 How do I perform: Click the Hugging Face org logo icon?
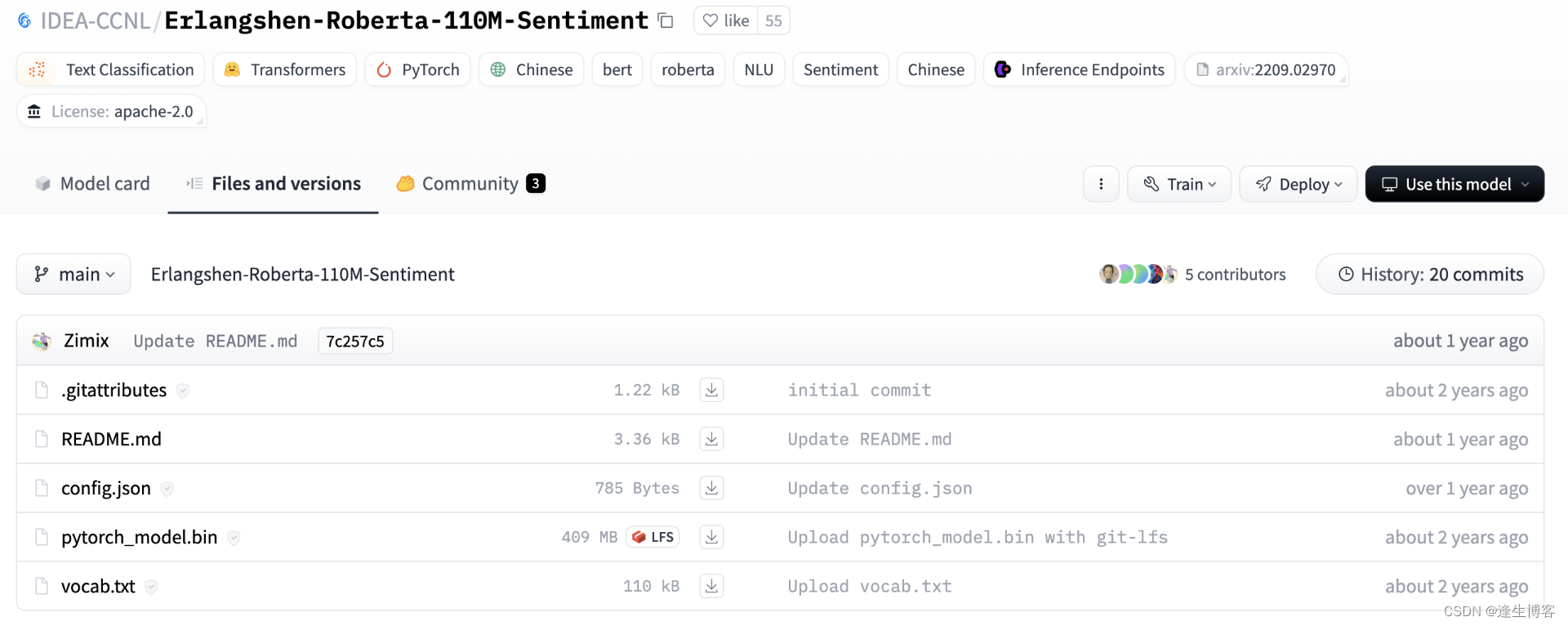(x=24, y=20)
